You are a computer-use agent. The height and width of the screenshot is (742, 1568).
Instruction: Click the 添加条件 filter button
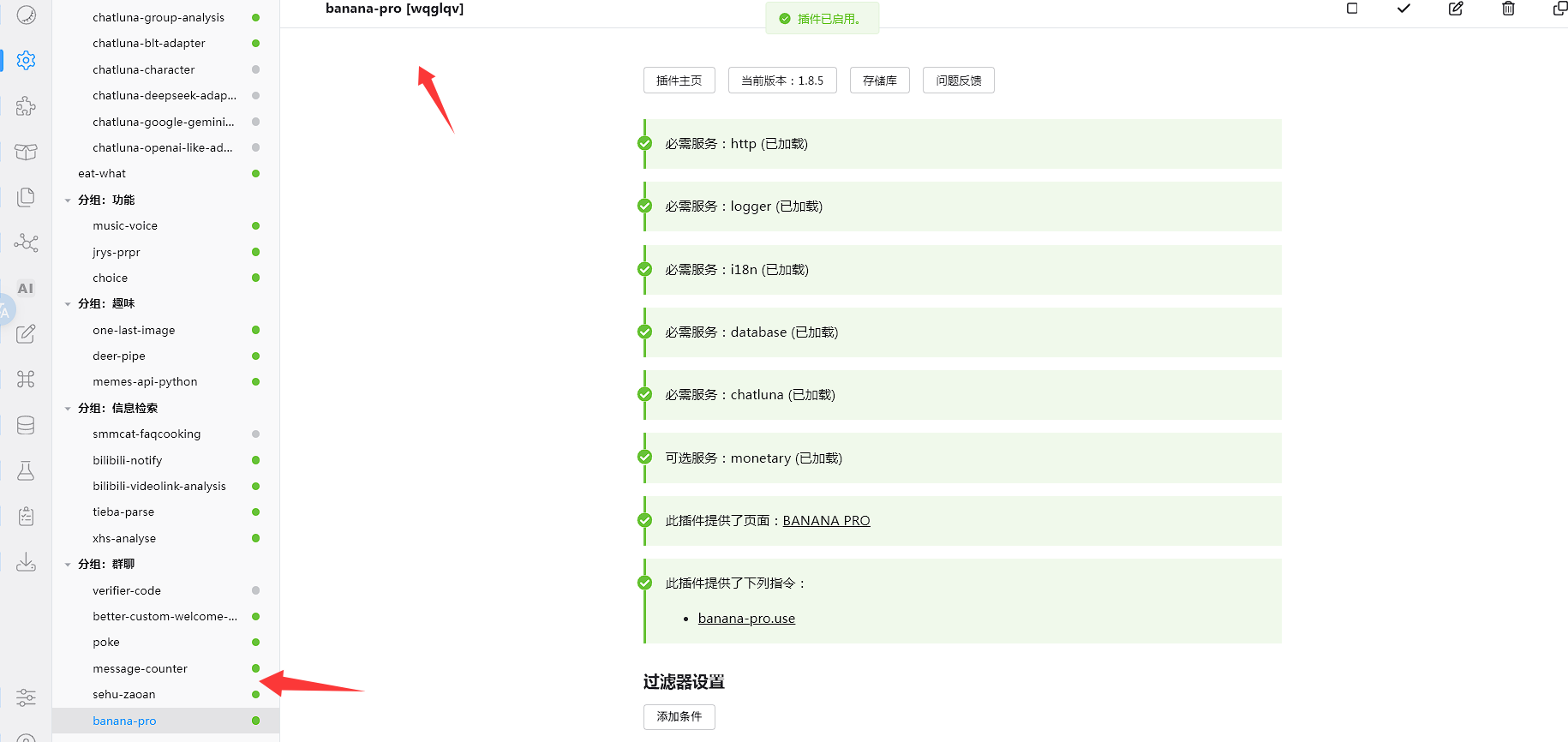pyautogui.click(x=679, y=717)
